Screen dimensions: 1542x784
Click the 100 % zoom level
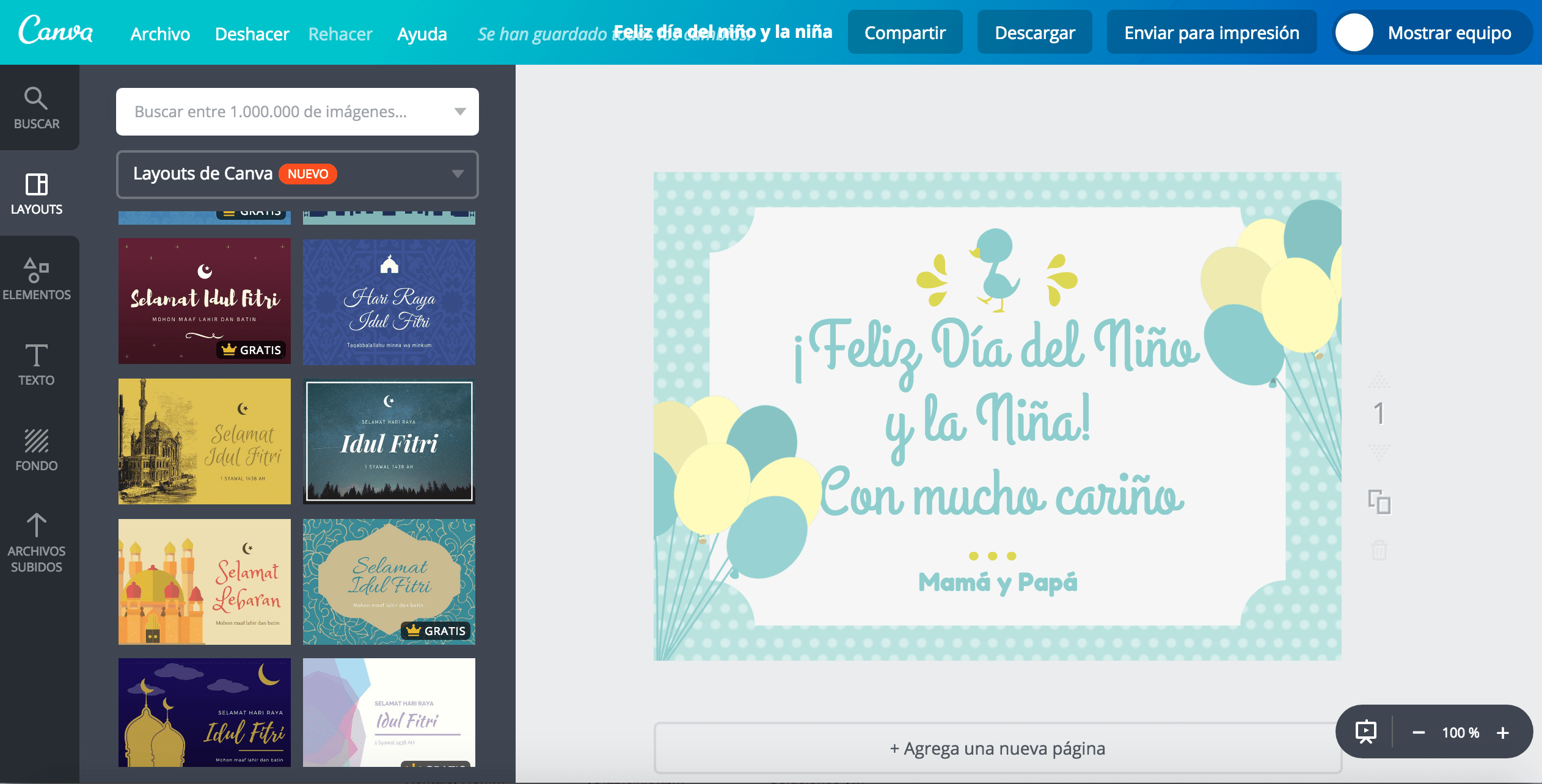point(1461,732)
